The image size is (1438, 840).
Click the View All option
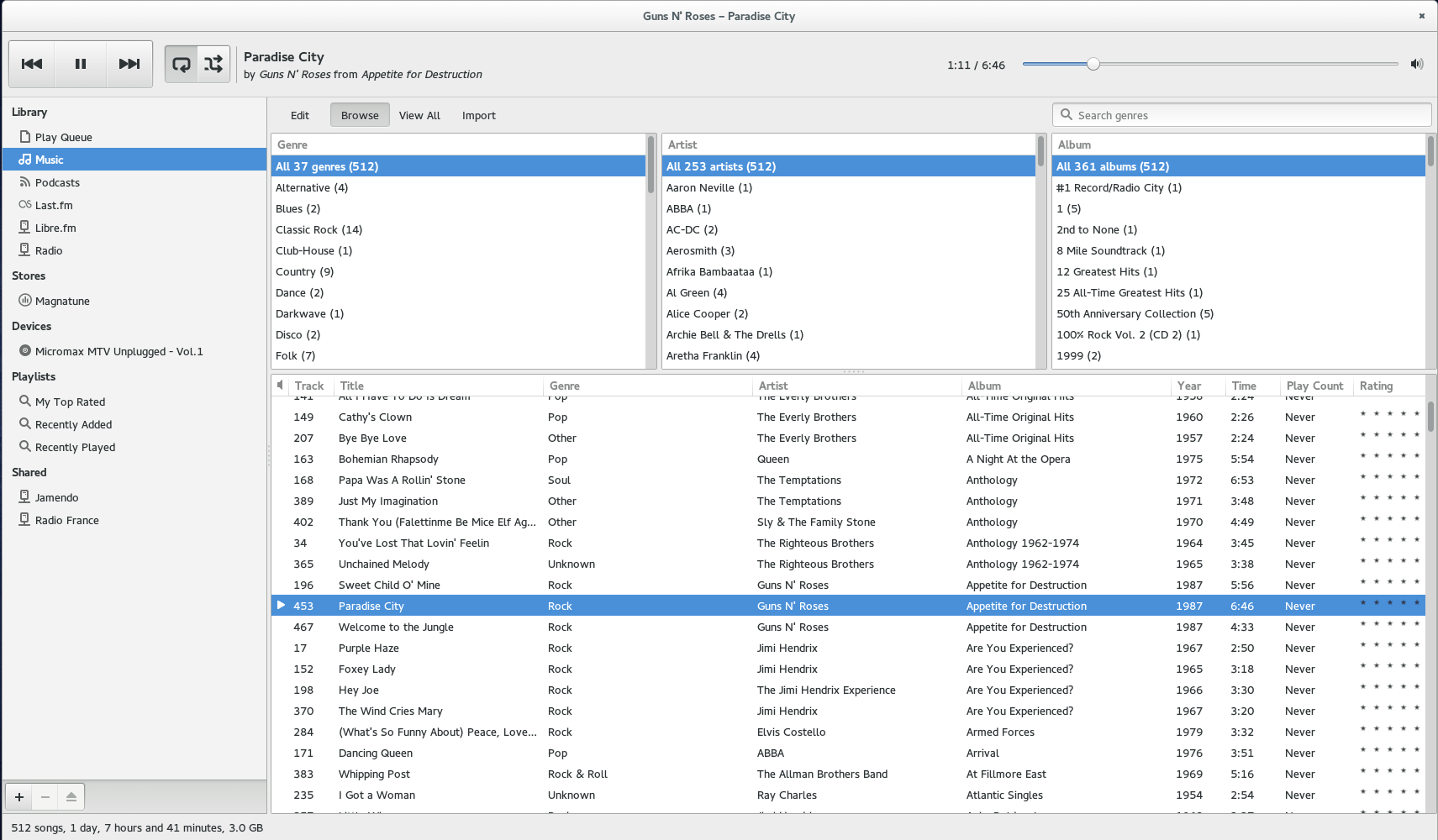[419, 115]
